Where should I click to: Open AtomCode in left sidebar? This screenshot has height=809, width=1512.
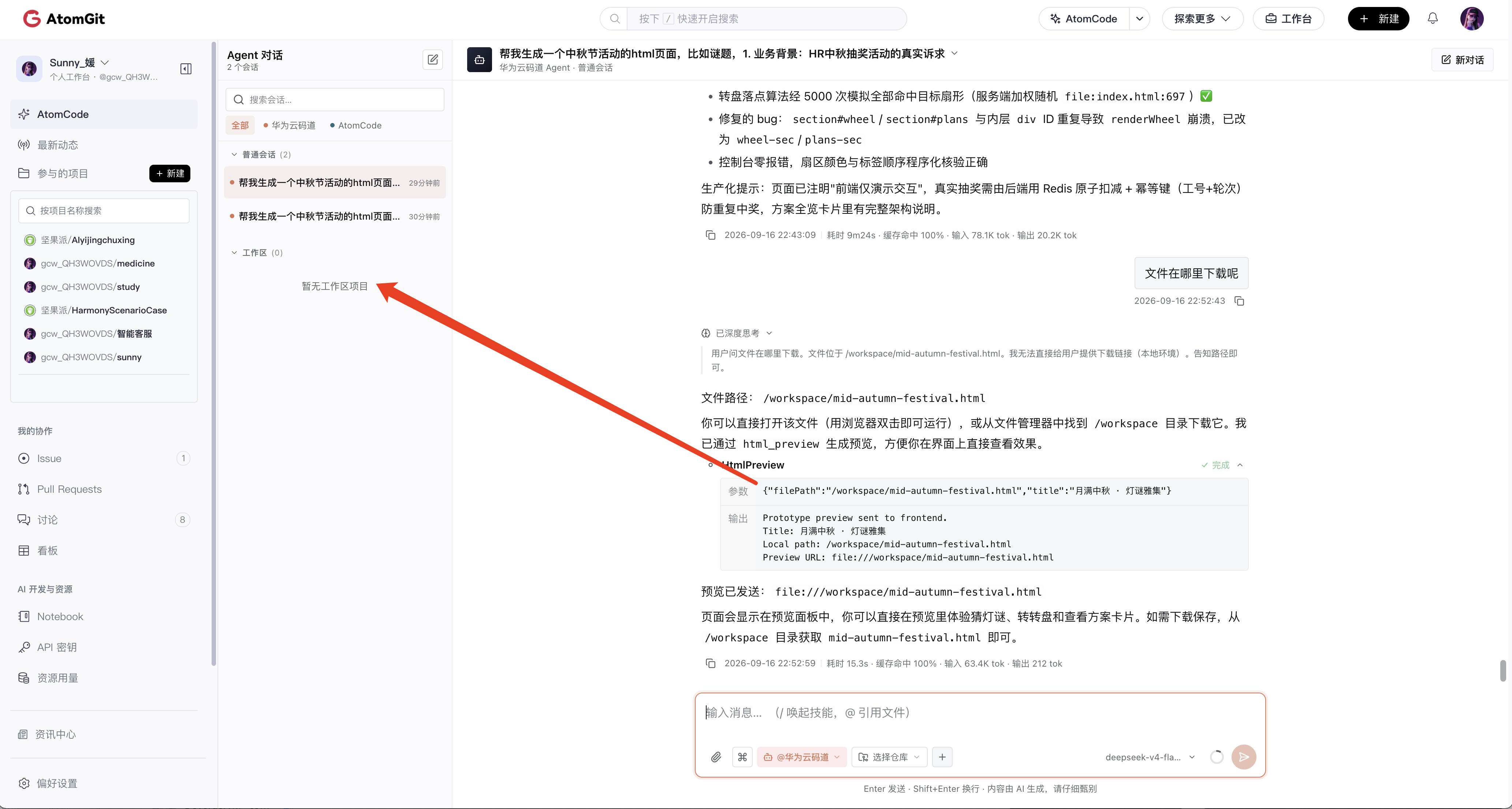coord(104,114)
